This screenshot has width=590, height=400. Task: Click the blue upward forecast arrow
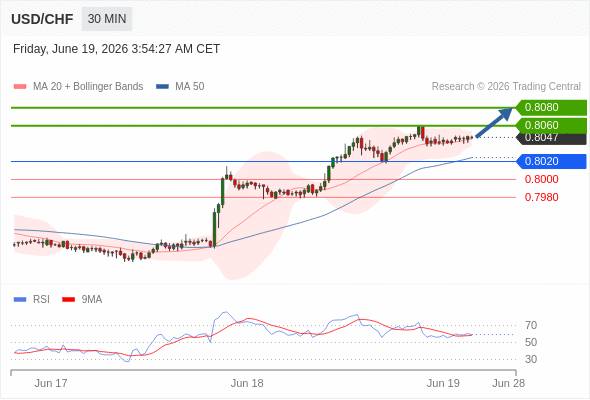point(494,123)
